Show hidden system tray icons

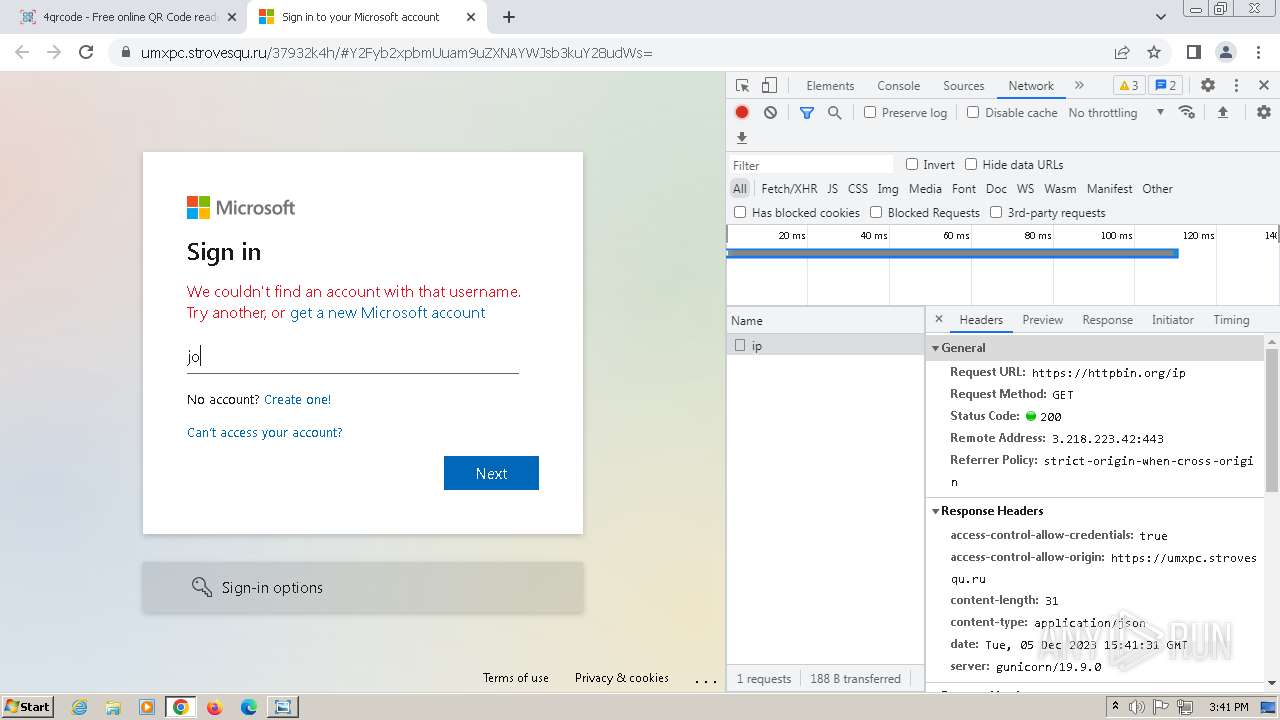[x=1116, y=706]
